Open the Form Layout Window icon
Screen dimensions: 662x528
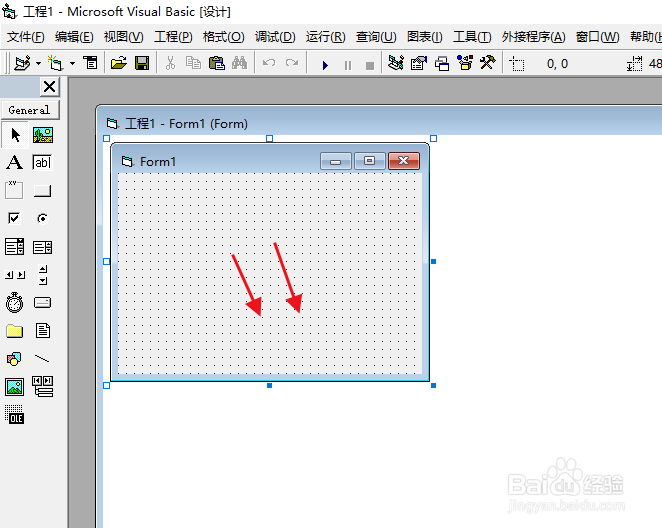(442, 64)
